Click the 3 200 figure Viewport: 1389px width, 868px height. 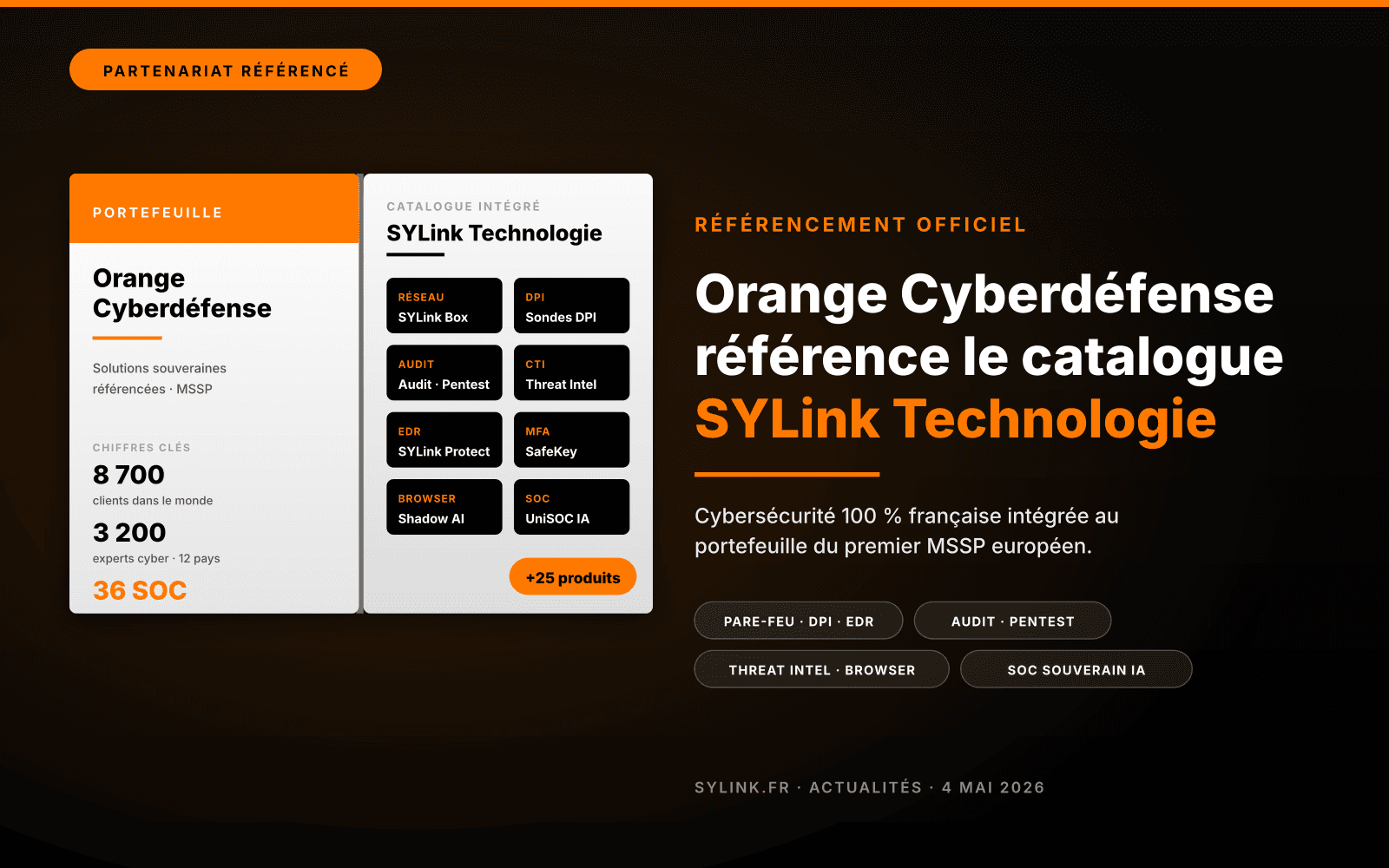[129, 532]
